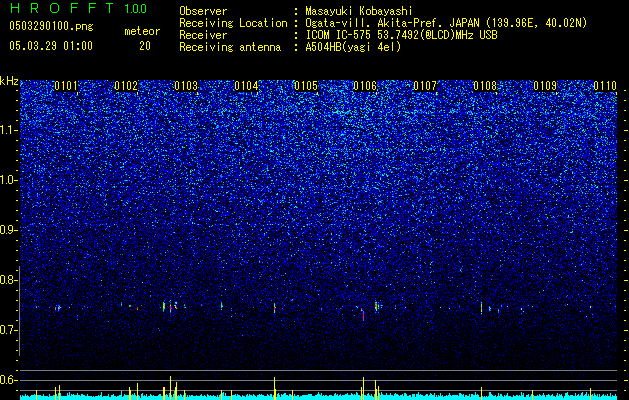Click the Receiving Location value text

click(446, 23)
